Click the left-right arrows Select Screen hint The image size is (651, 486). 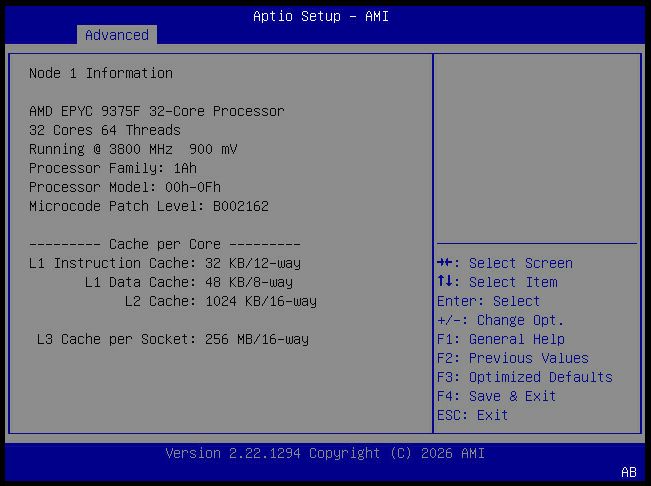click(505, 263)
